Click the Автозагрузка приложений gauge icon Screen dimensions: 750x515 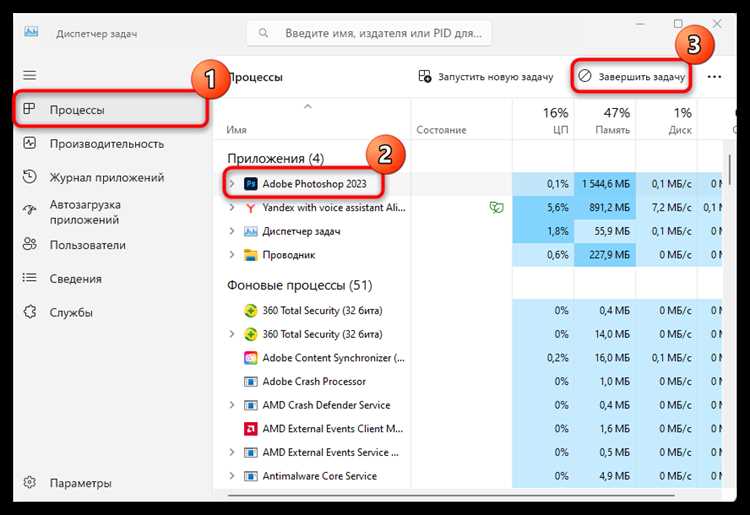tap(30, 210)
